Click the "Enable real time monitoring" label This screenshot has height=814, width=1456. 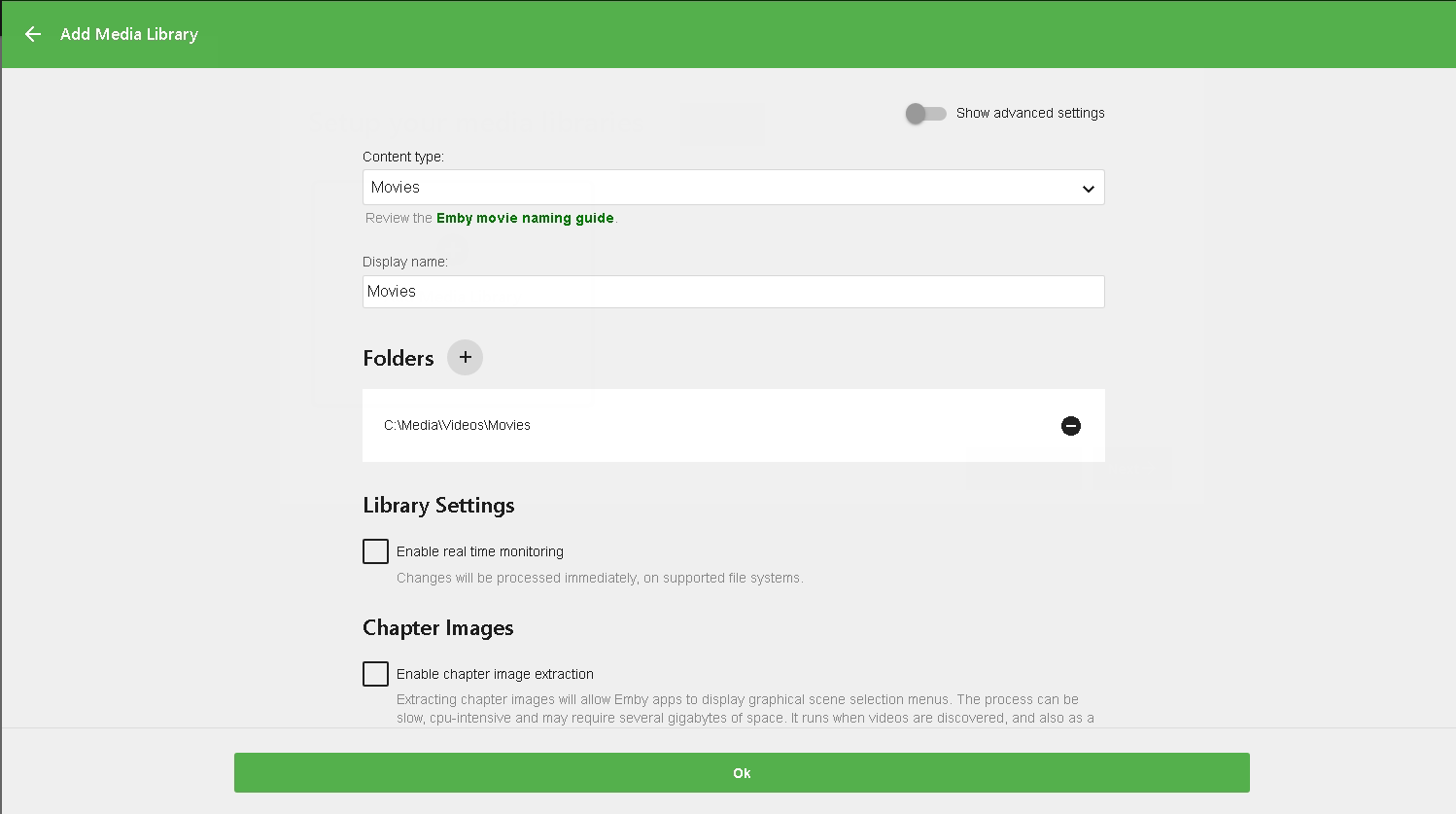[479, 551]
